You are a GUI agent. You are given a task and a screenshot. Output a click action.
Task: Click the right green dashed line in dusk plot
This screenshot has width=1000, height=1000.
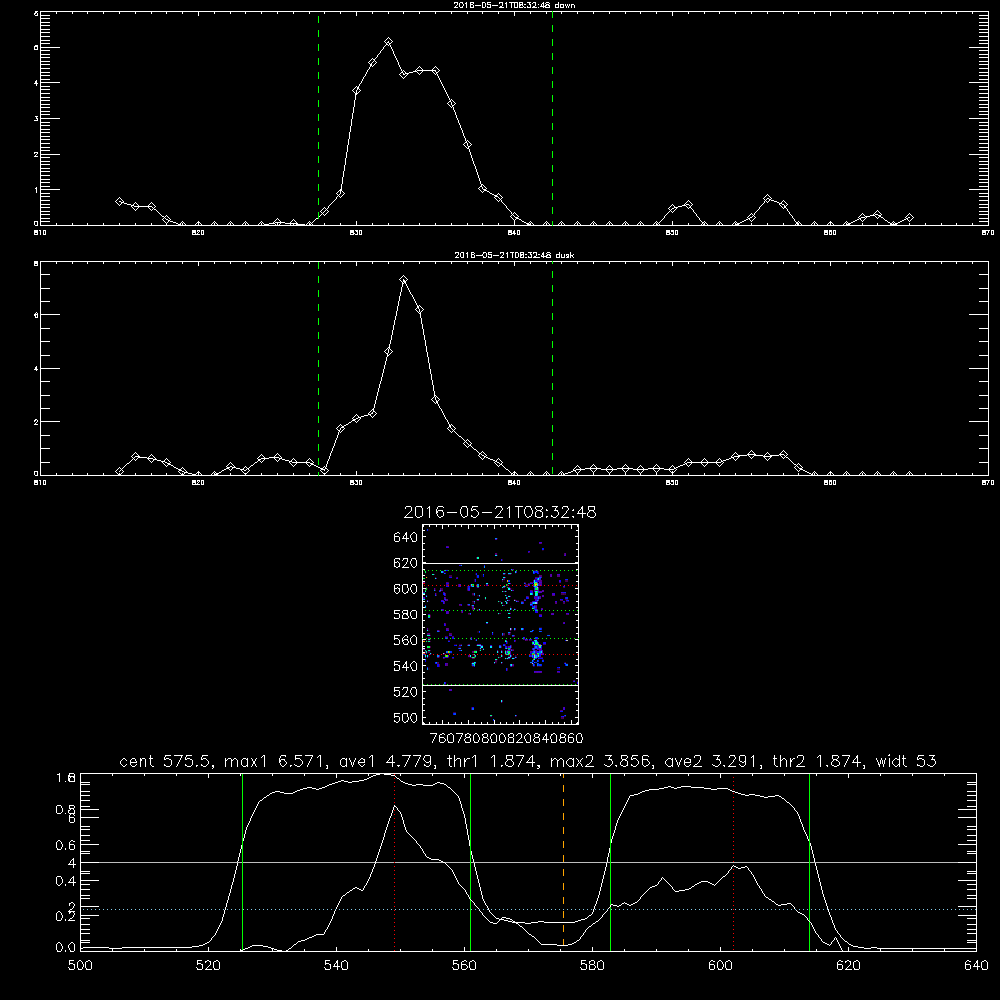tap(552, 368)
